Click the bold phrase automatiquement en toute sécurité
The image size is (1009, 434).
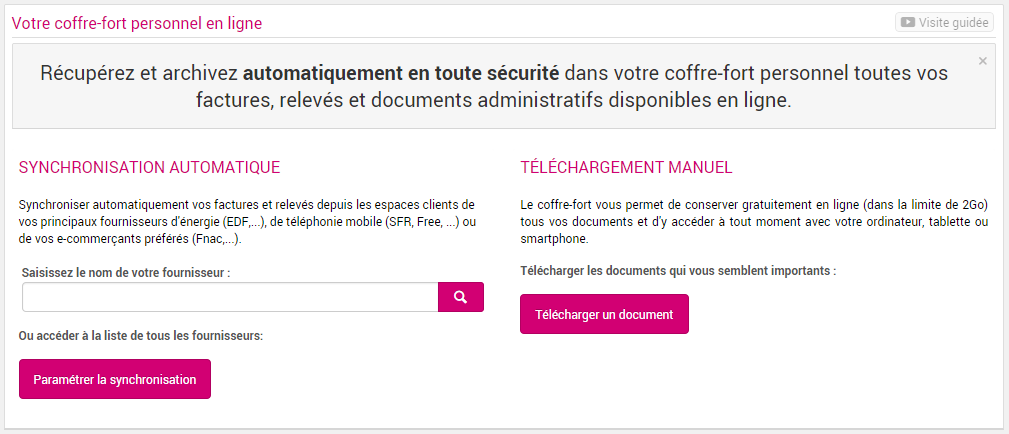click(401, 73)
